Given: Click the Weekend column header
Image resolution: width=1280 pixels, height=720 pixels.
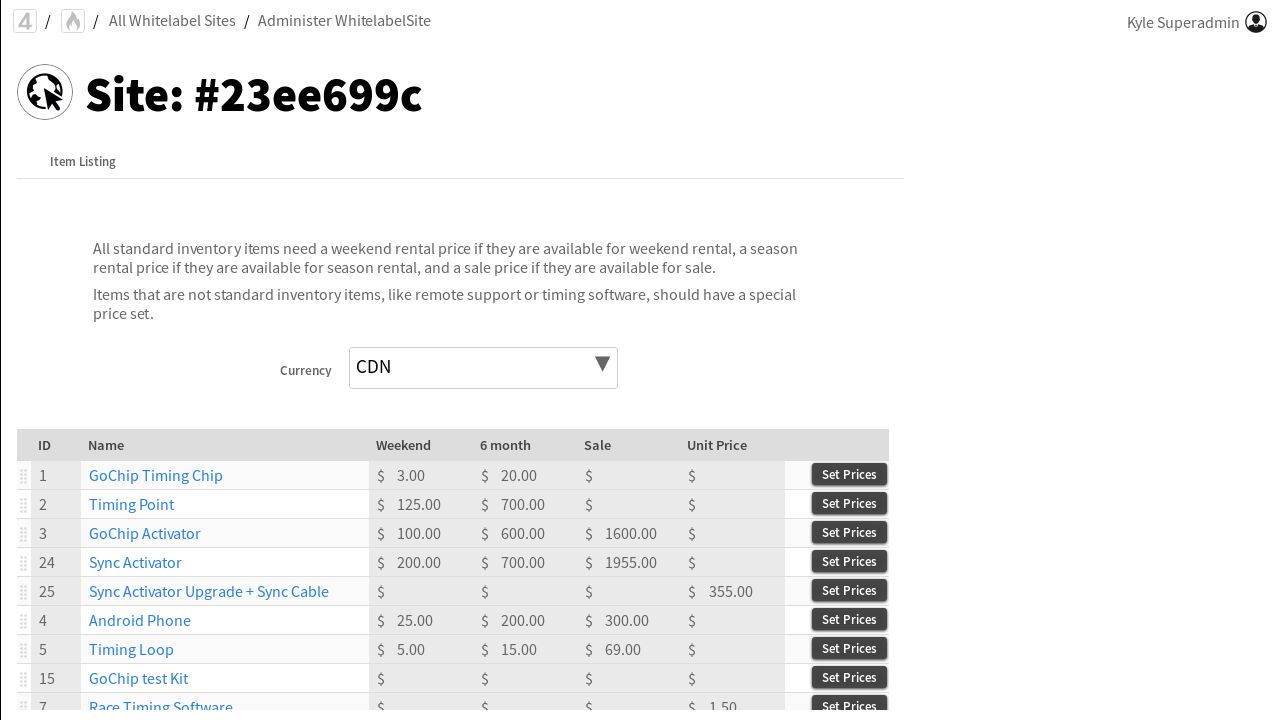Looking at the screenshot, I should [x=403, y=446].
